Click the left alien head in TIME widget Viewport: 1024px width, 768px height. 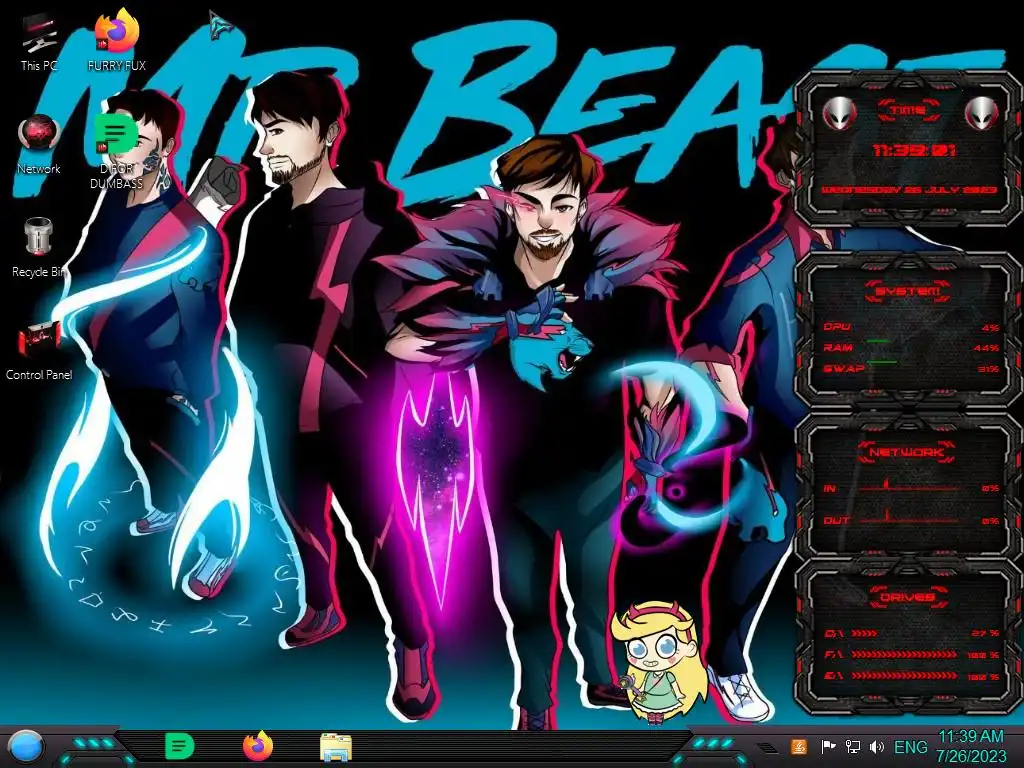838,114
